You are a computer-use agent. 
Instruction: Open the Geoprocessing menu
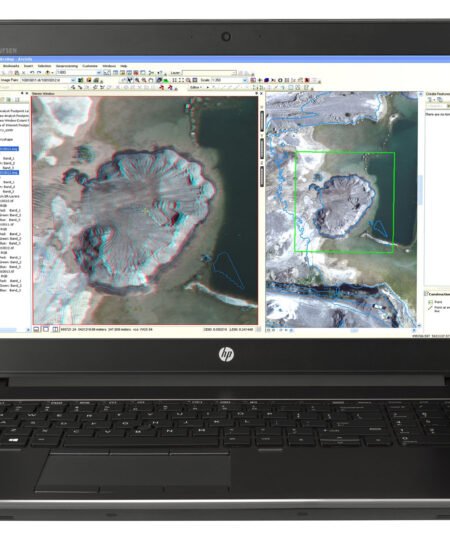point(67,66)
